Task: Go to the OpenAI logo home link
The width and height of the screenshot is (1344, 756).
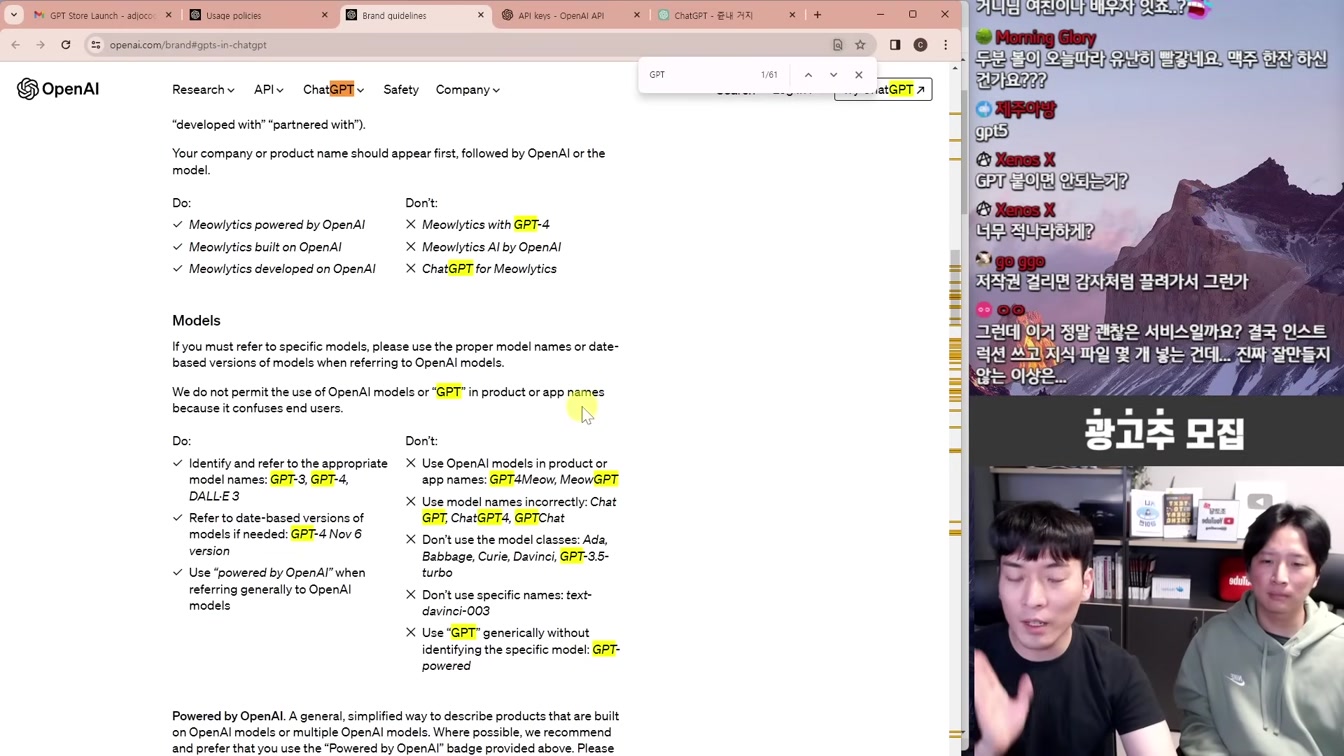Action: pyautogui.click(x=58, y=89)
